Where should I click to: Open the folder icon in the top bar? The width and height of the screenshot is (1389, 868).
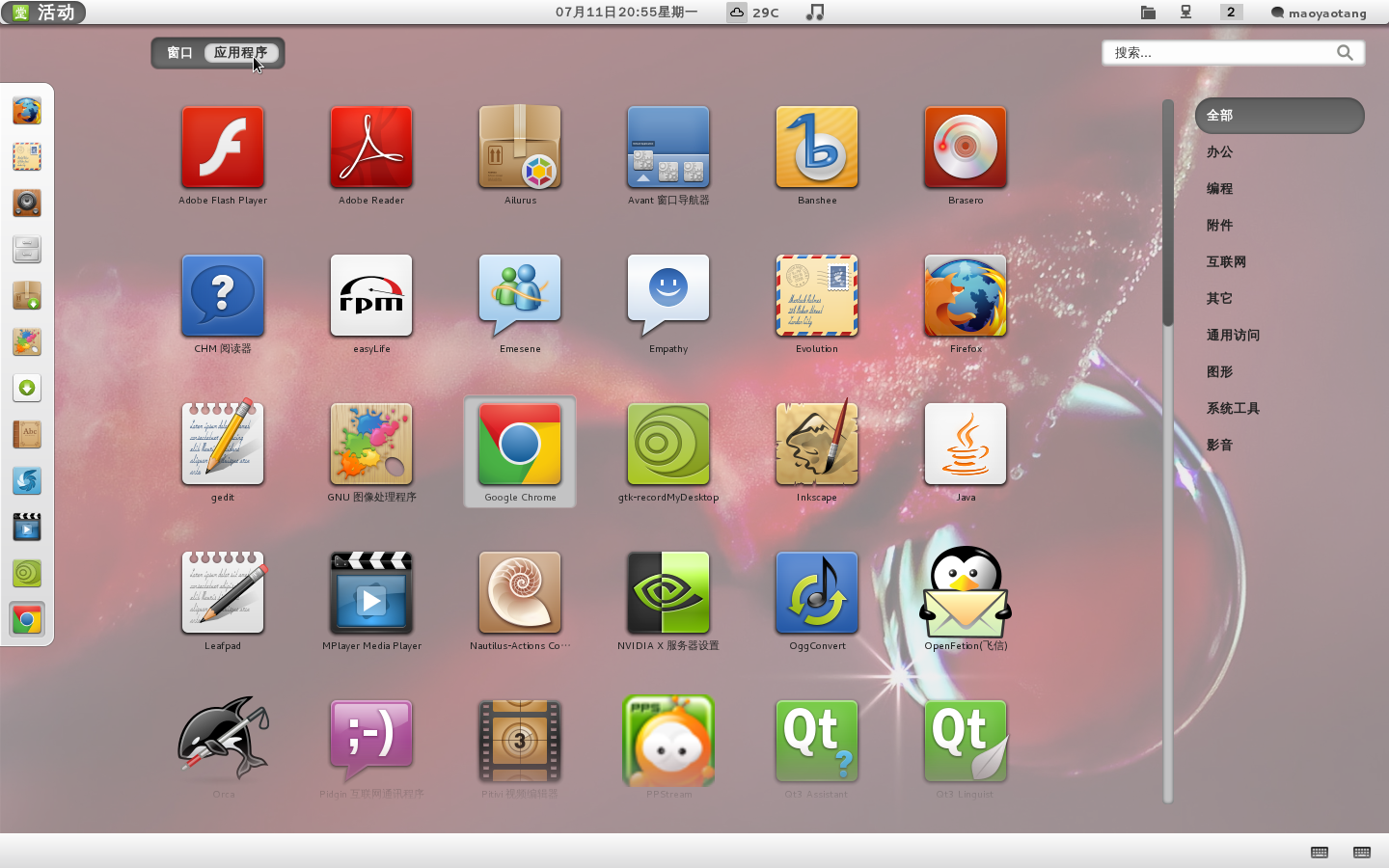[1148, 13]
